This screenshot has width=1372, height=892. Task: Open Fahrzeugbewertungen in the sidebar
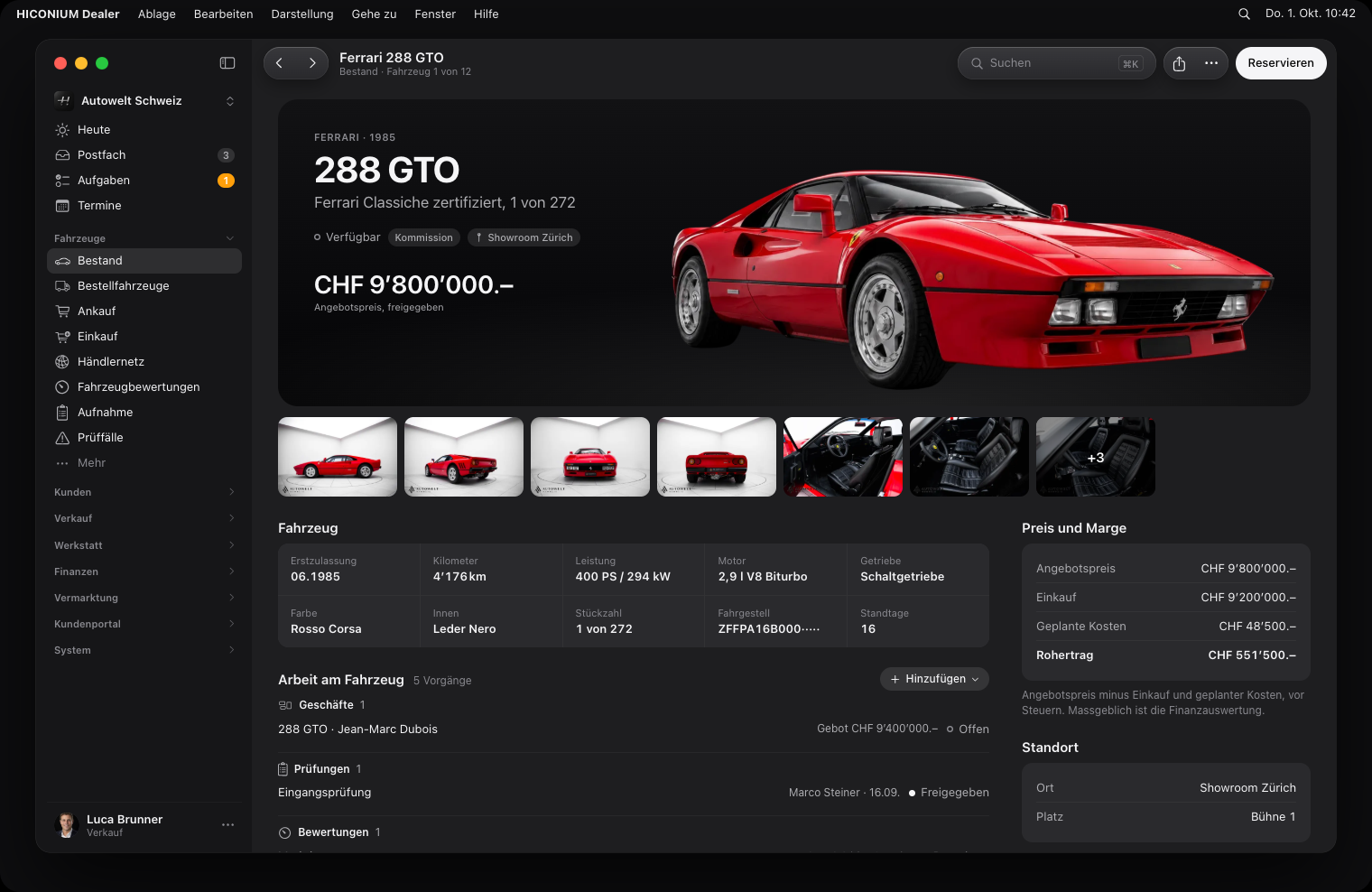(144, 387)
